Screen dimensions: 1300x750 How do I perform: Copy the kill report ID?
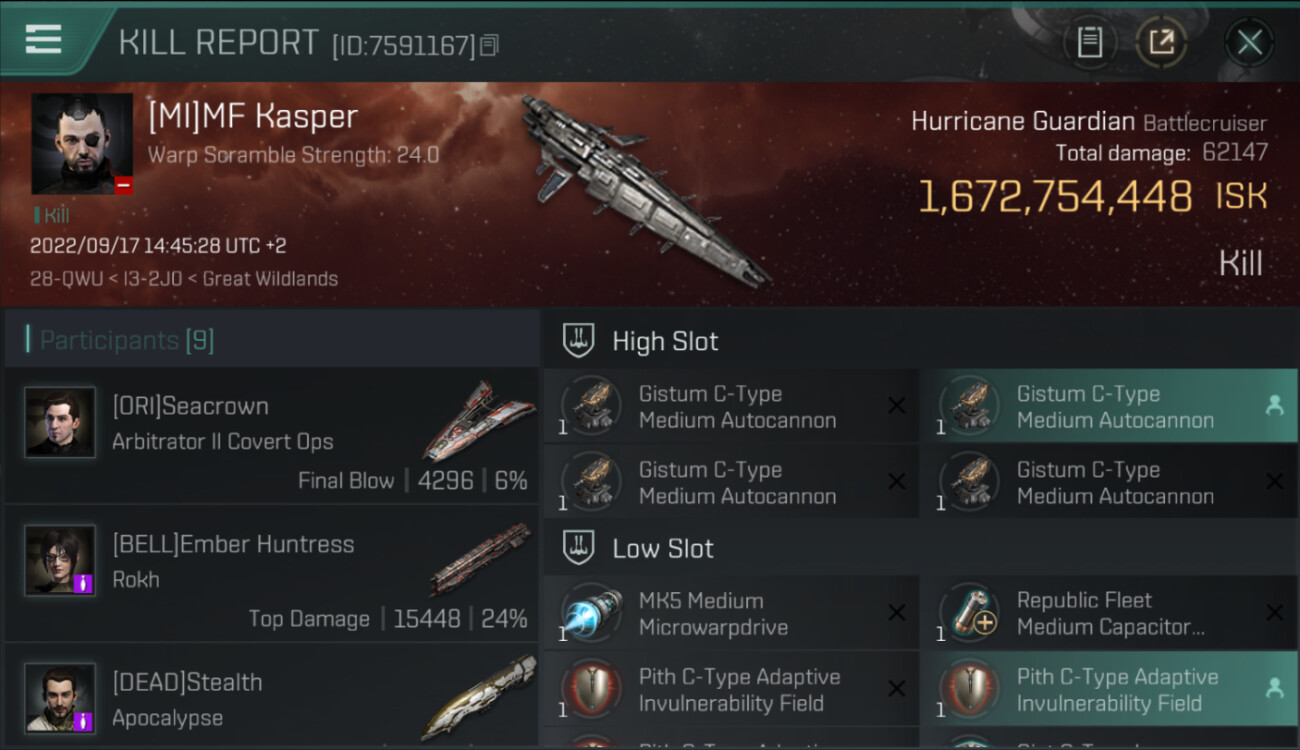tap(489, 46)
